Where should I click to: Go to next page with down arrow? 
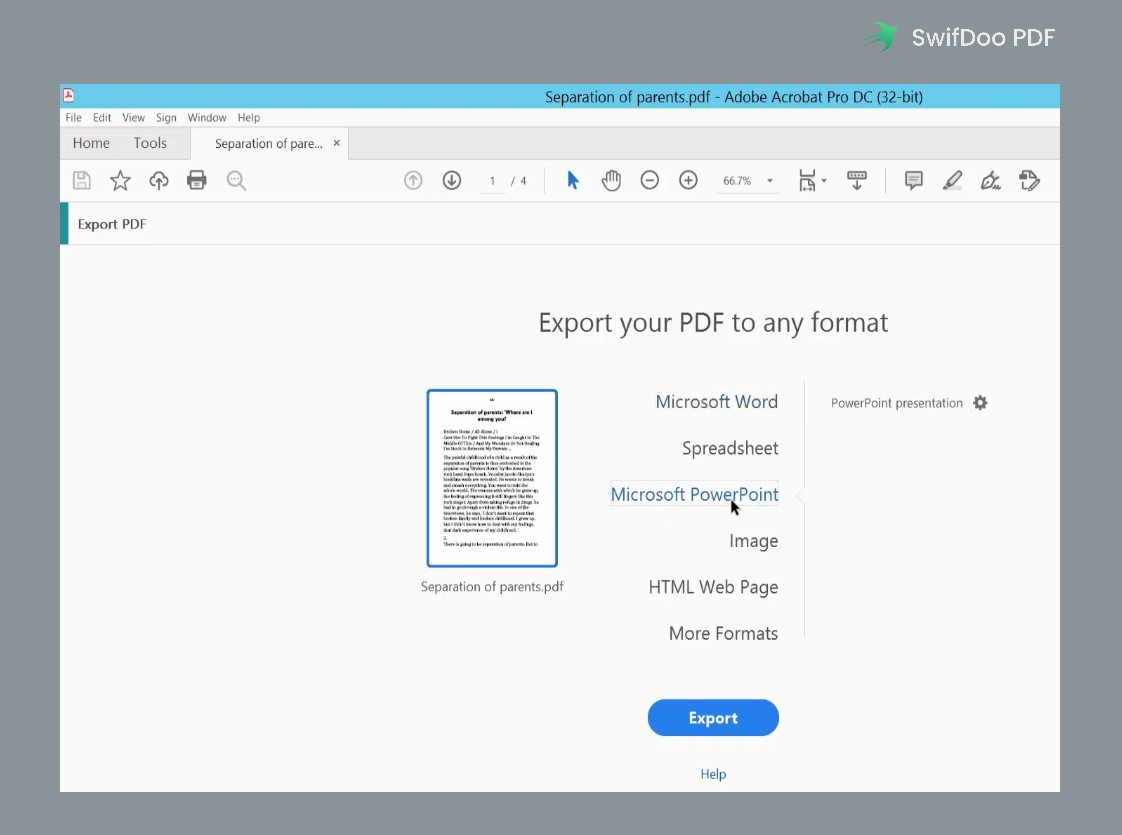[452, 180]
